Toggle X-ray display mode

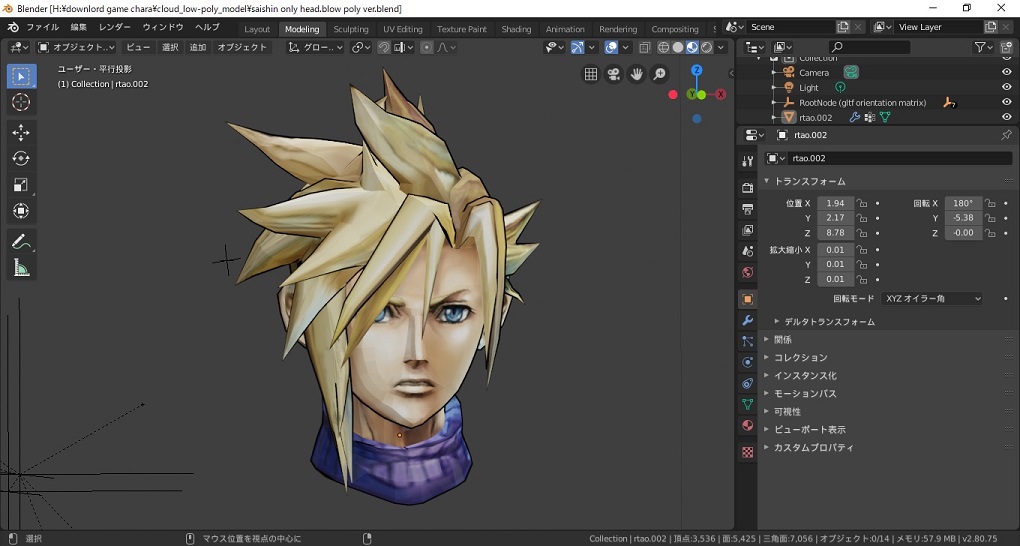click(645, 48)
